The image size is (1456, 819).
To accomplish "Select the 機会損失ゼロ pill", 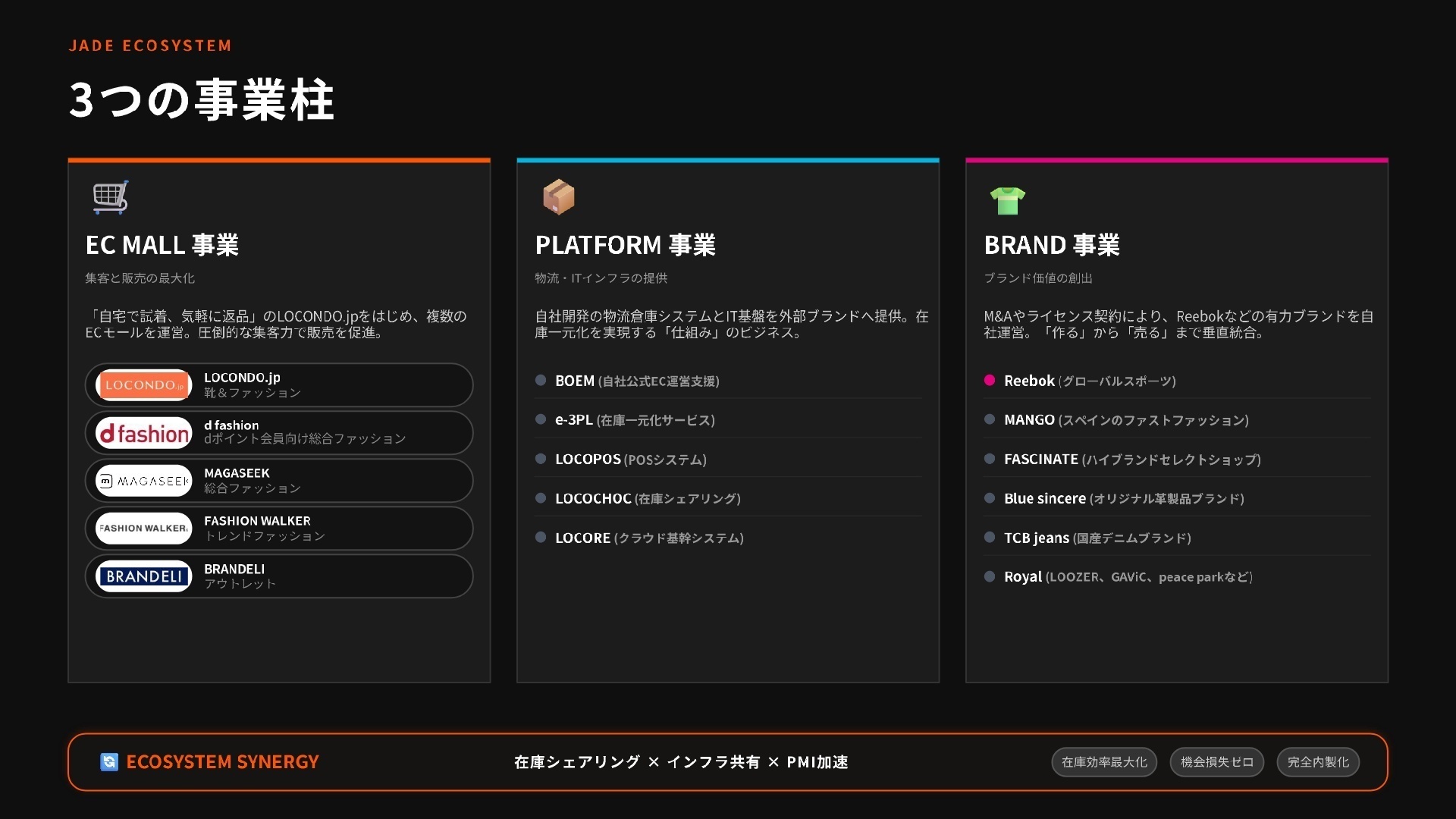I will pos(1217,762).
